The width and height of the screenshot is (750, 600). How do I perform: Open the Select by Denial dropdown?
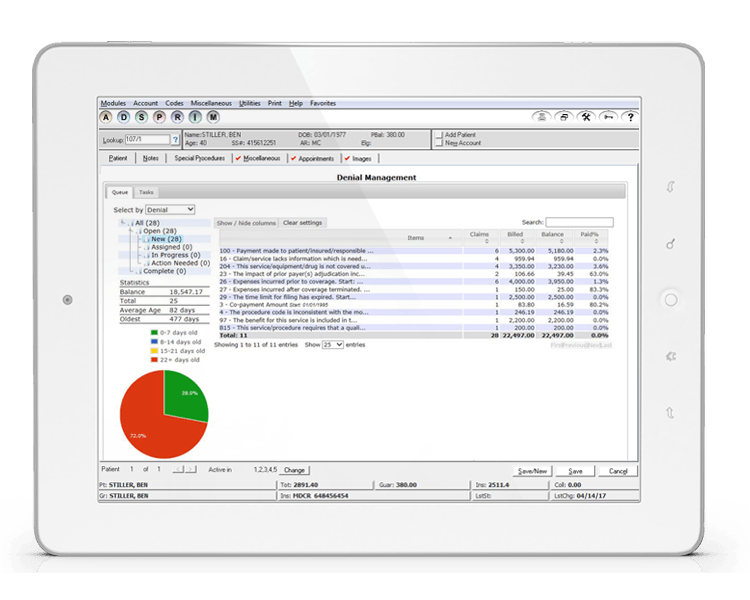[x=170, y=210]
